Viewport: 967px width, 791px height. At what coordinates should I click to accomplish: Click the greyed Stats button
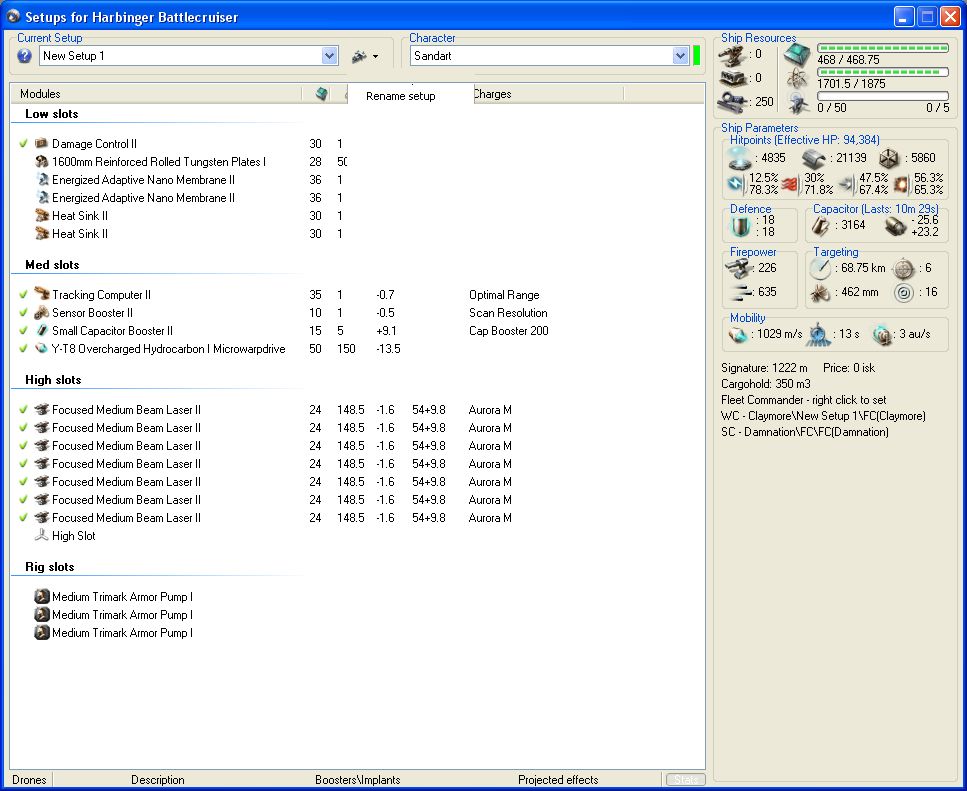(685, 780)
